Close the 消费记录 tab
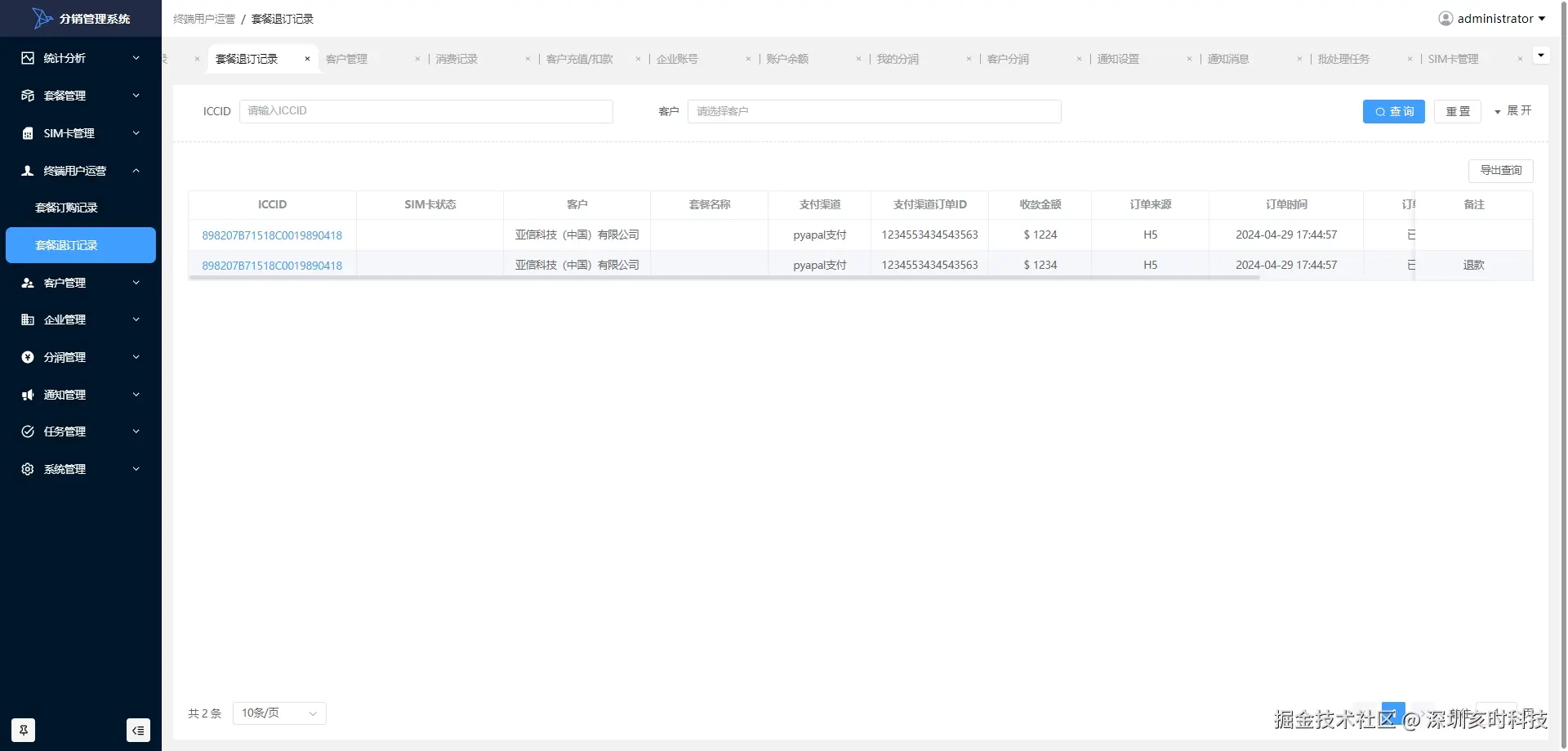 (x=528, y=59)
